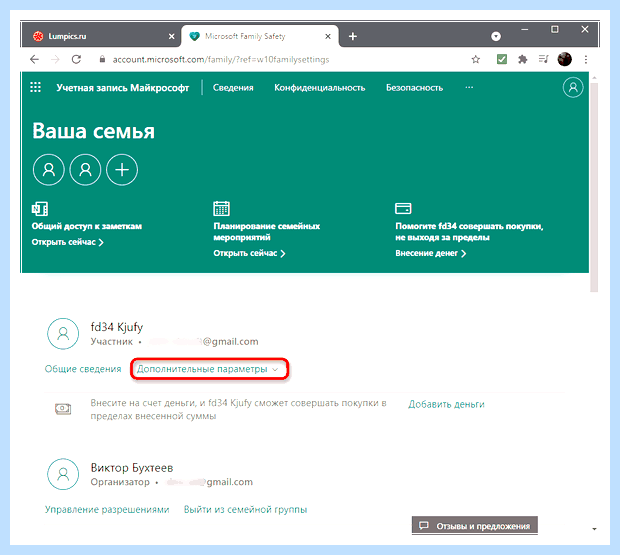Open the Microsoft apps grid launcher
Viewport: 620px width, 555px height.
(36, 87)
